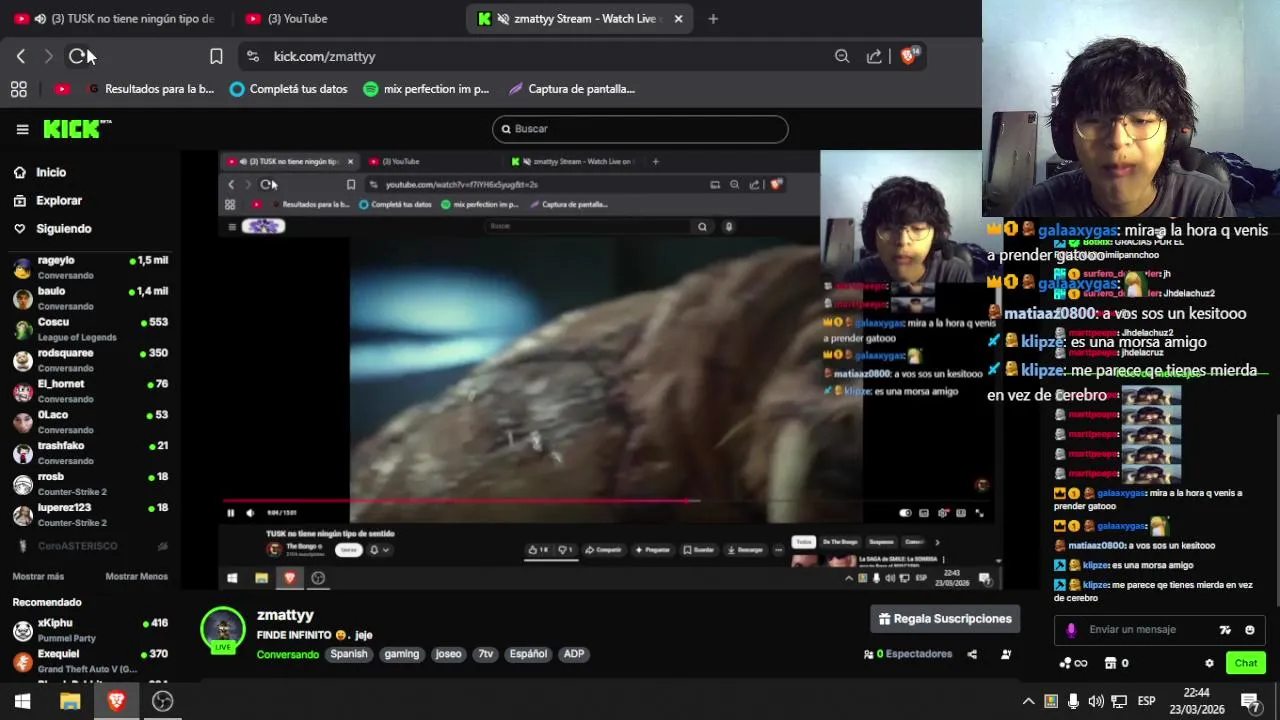Select the ADP tag
The height and width of the screenshot is (720, 1280).
pos(574,654)
